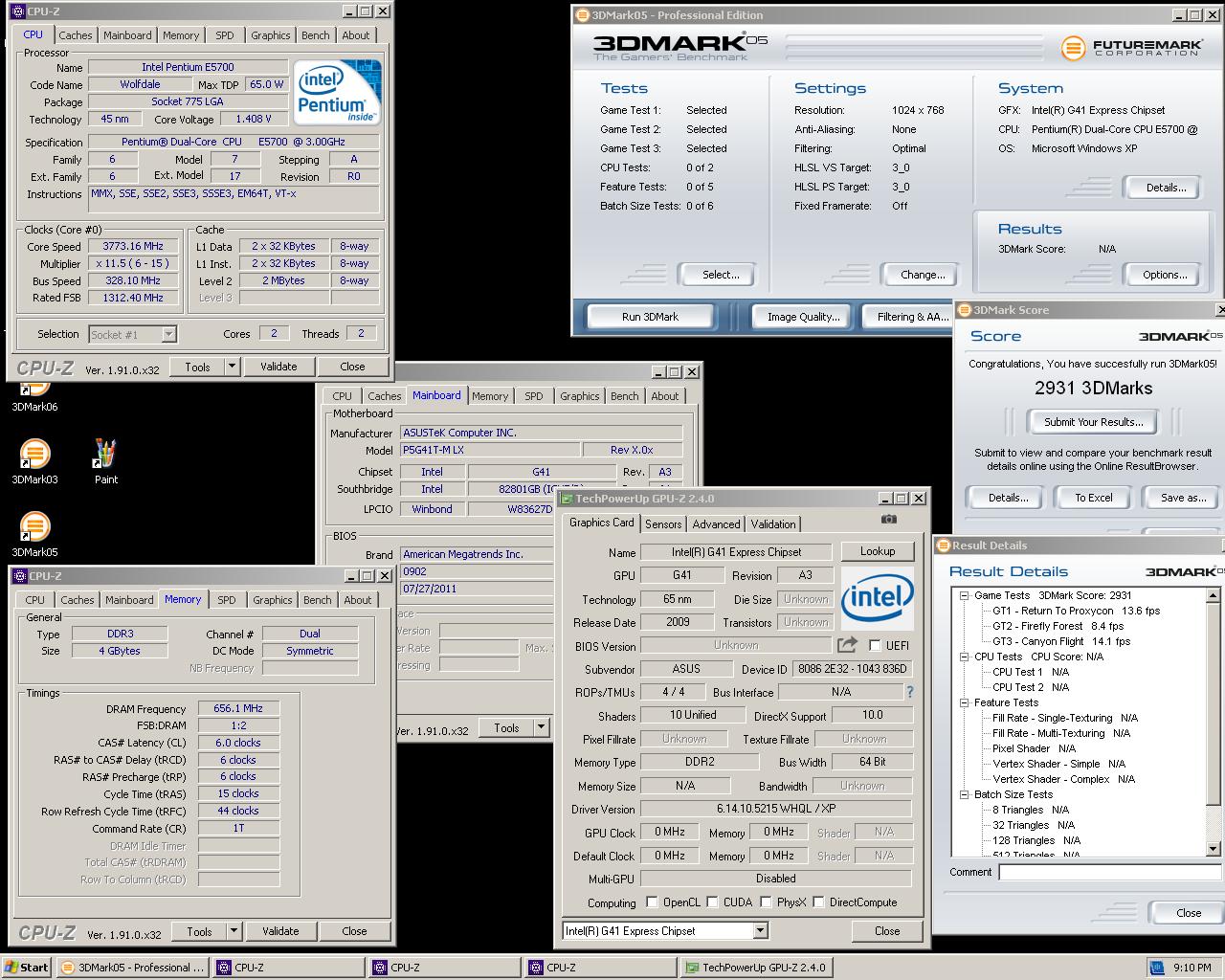Switch to Sensors tab in GPU-Z
Screen dimensions: 1225x980
click(x=663, y=524)
